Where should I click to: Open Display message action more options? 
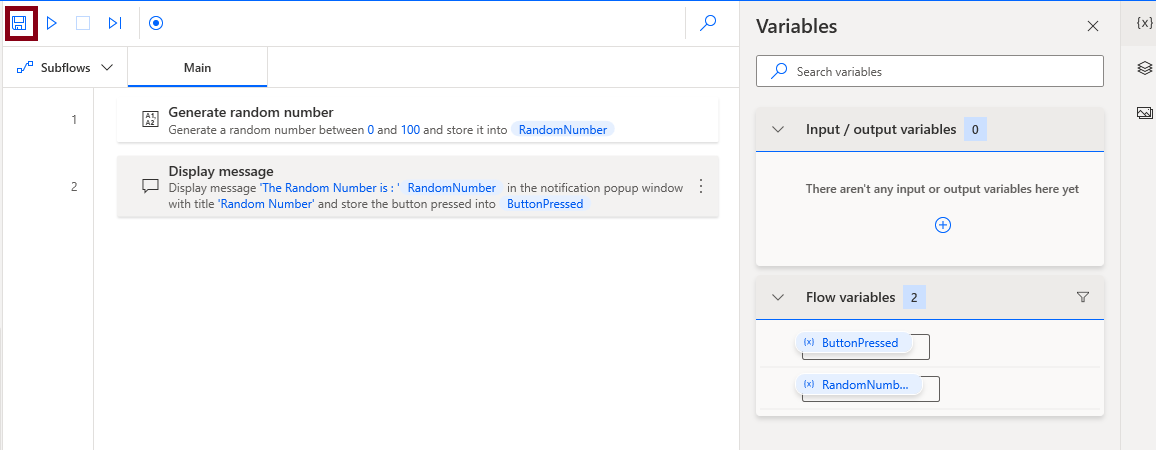click(x=701, y=186)
